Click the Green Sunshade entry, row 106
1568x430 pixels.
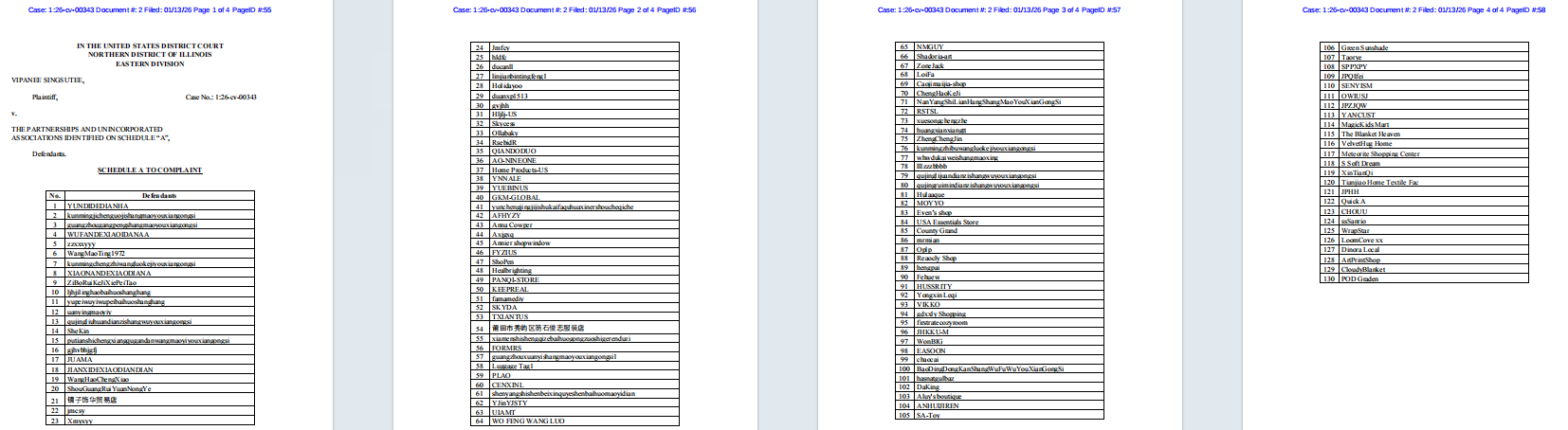pos(1364,47)
